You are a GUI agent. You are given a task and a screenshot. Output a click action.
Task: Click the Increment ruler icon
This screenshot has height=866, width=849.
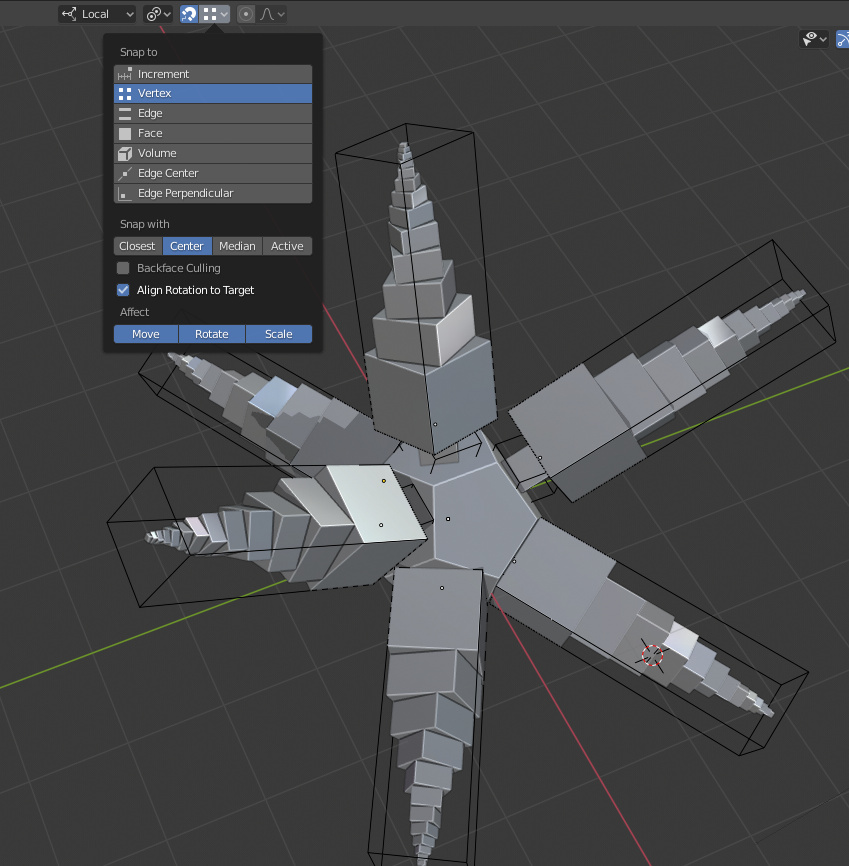[x=125, y=74]
